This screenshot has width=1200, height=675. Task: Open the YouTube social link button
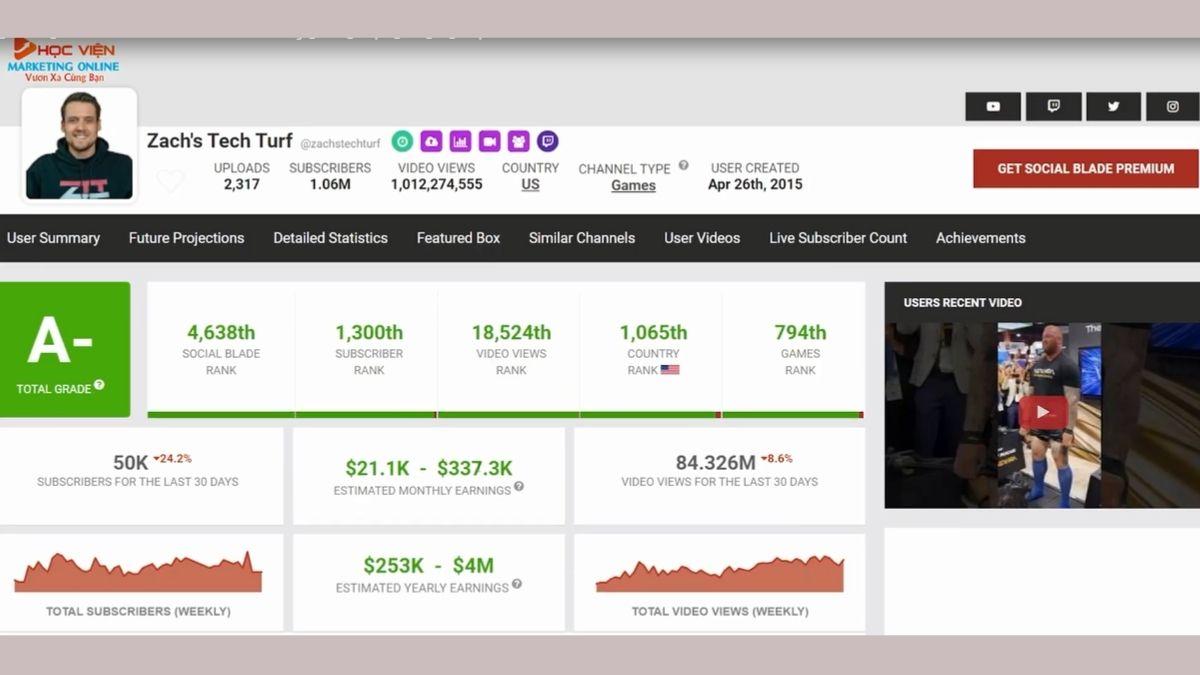[x=993, y=106]
